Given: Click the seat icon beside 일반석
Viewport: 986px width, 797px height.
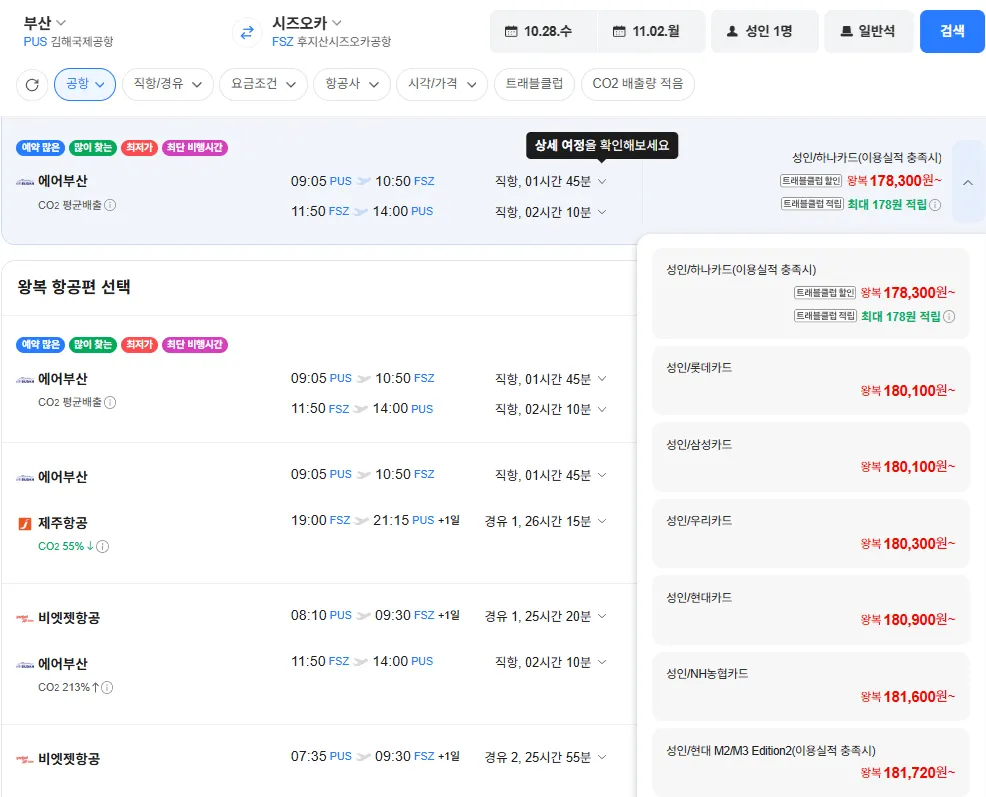Looking at the screenshot, I should [x=846, y=31].
